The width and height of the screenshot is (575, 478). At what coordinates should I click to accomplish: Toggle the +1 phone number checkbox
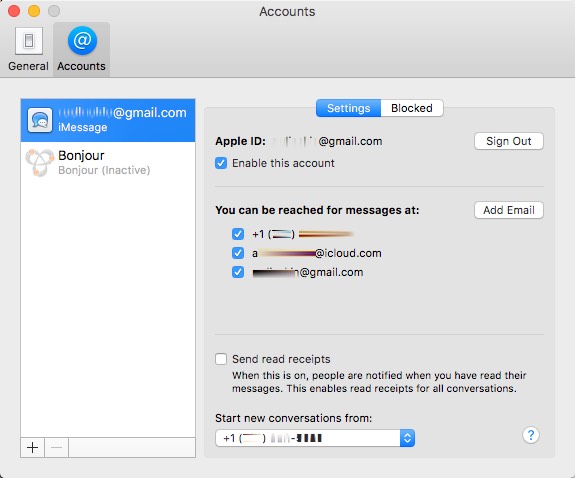pos(238,234)
